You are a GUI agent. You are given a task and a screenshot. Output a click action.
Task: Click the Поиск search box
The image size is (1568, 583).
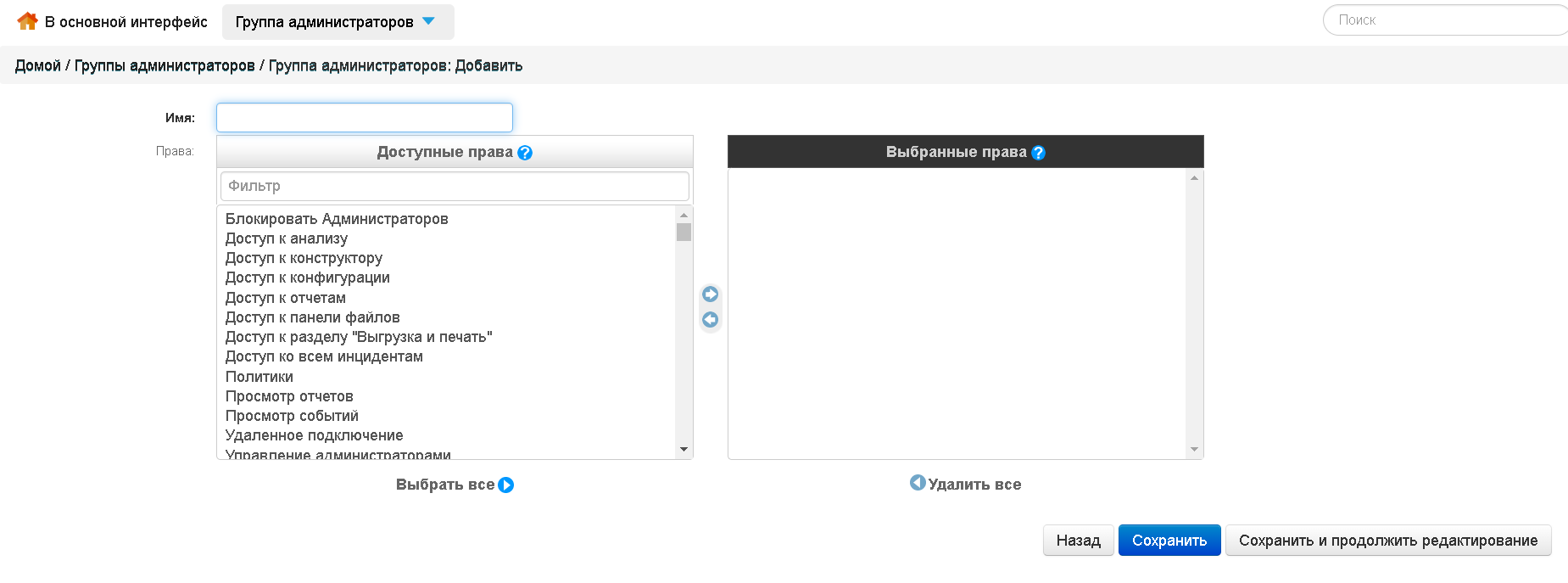(1445, 20)
